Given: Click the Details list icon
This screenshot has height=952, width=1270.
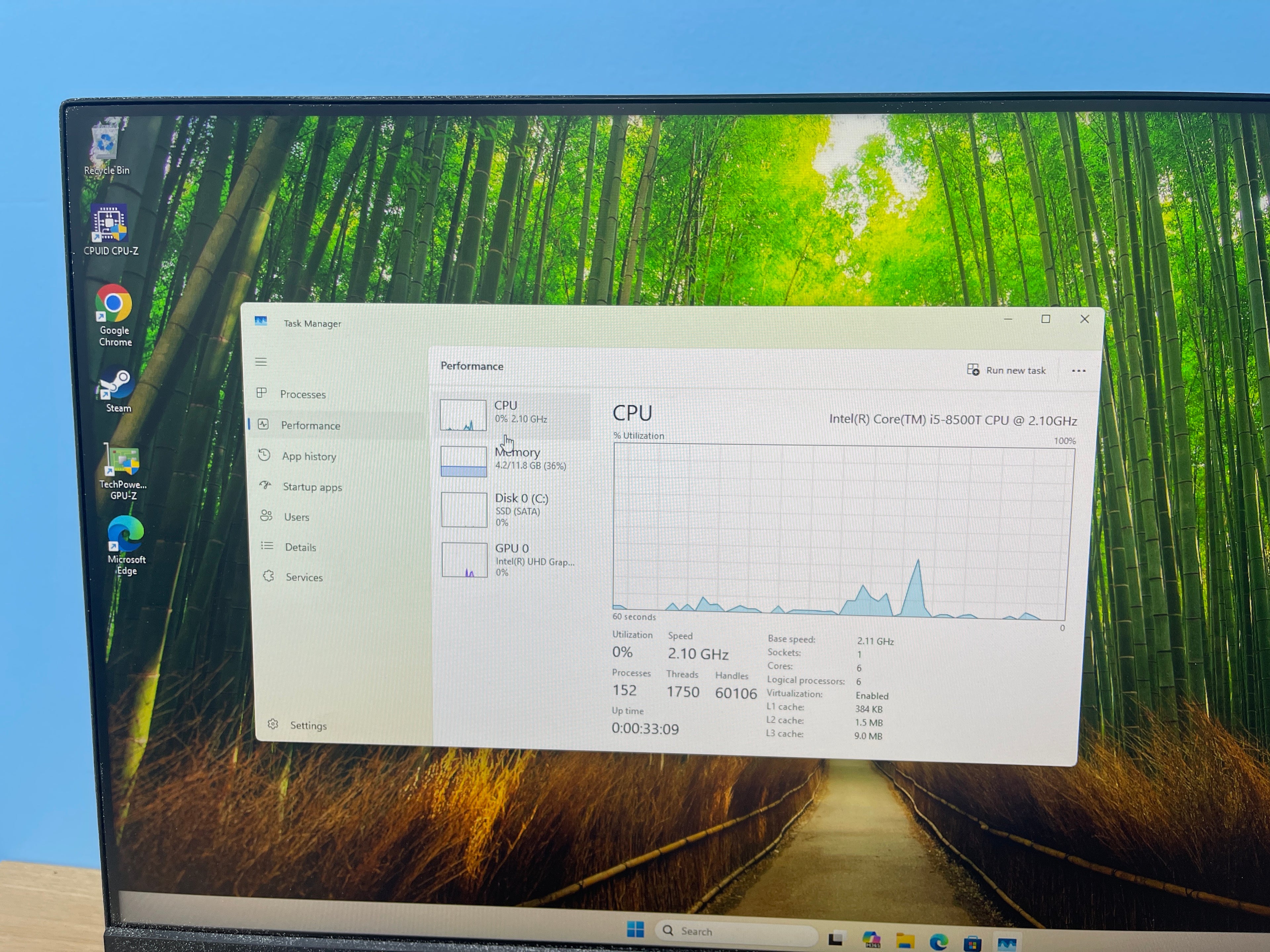Looking at the screenshot, I should tap(267, 546).
